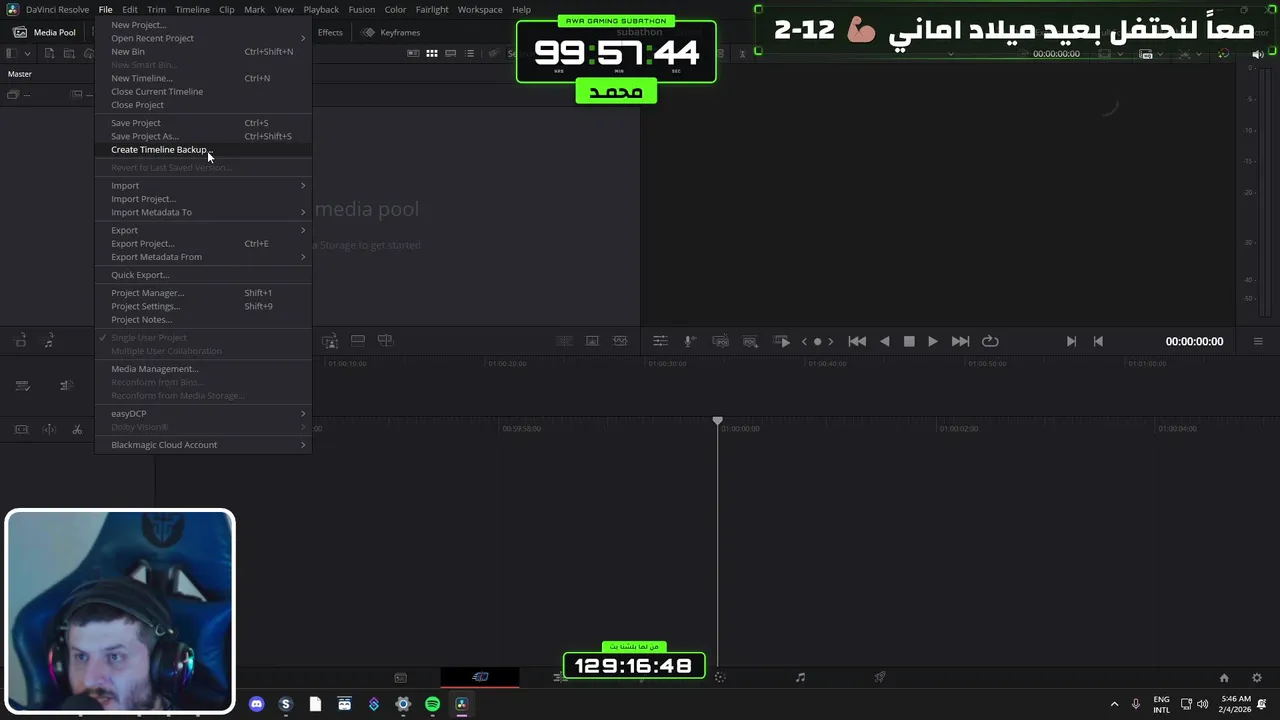1280x720 pixels.
Task: Click voiceover microphone record icon
Action: (689, 341)
